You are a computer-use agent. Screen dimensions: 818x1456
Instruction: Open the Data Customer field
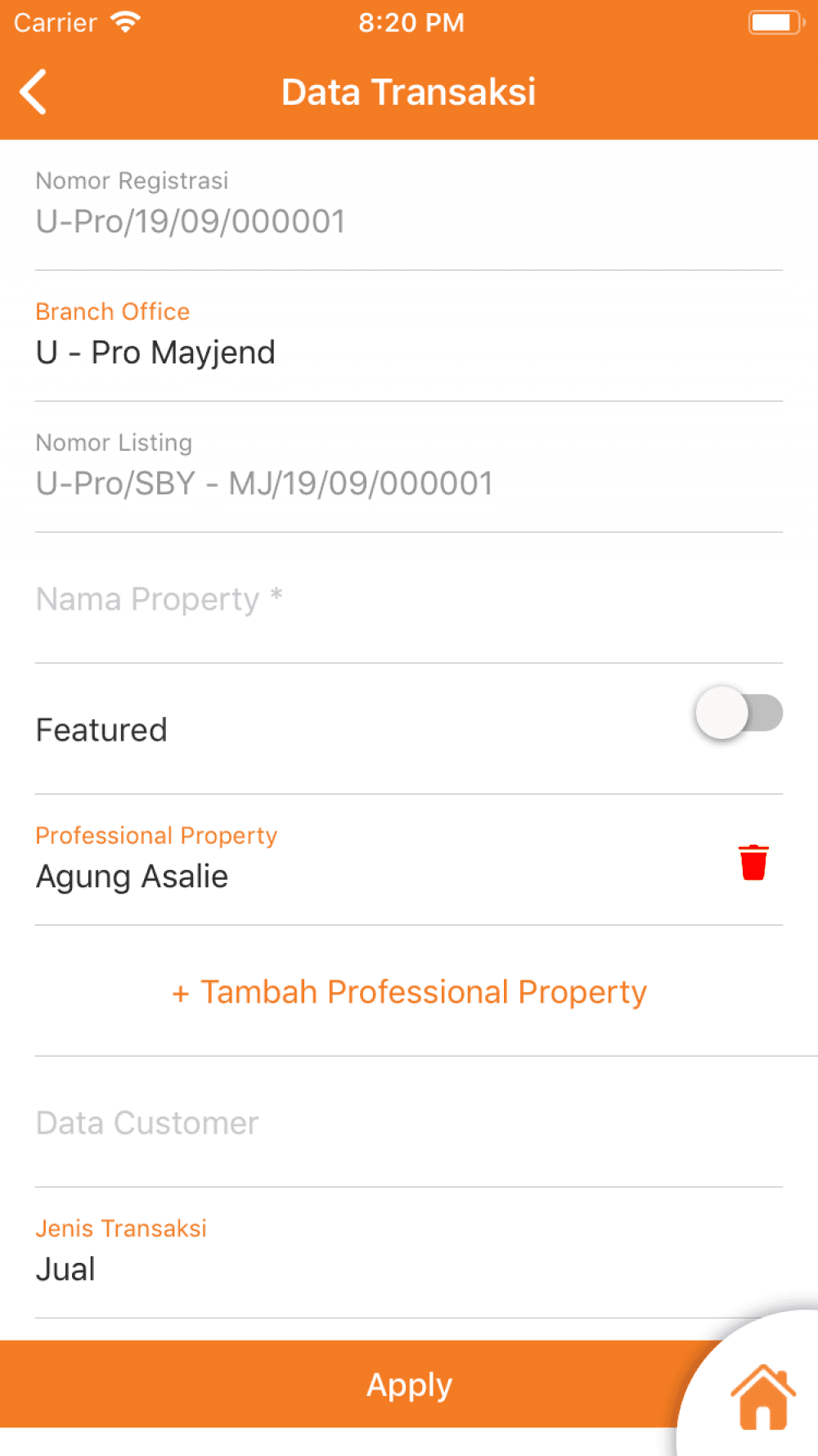[409, 1122]
